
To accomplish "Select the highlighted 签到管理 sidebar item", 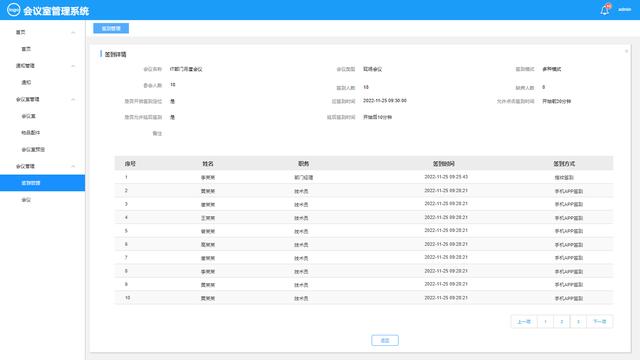I will pyautogui.click(x=42, y=183).
